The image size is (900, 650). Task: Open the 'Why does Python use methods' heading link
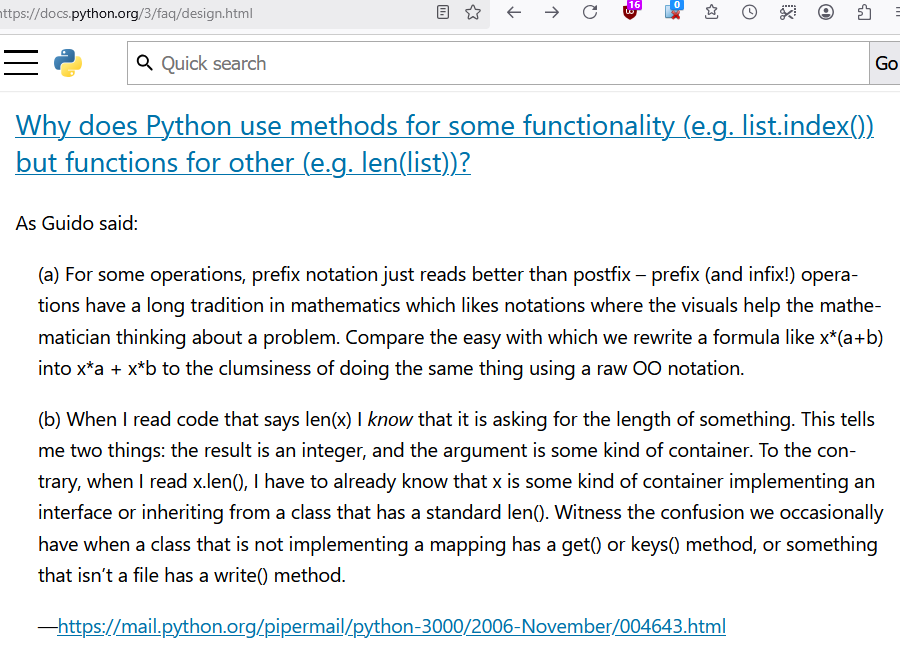coord(444,144)
